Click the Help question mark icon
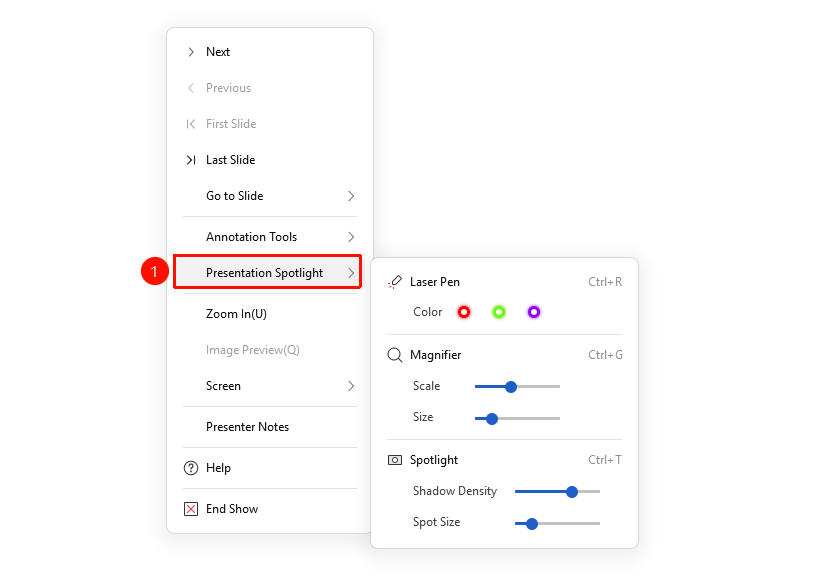This screenshot has width=817, height=579. (191, 468)
